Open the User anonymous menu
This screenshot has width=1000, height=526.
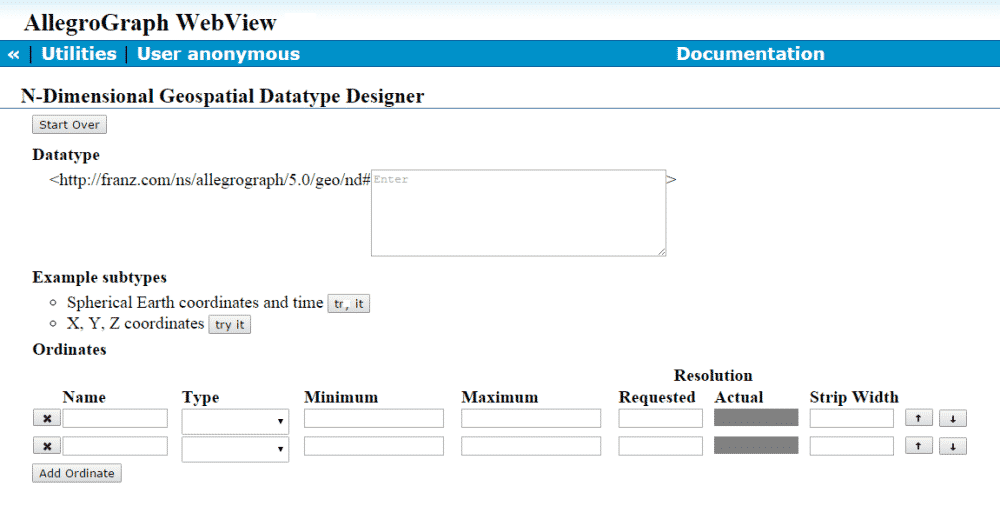pos(218,54)
